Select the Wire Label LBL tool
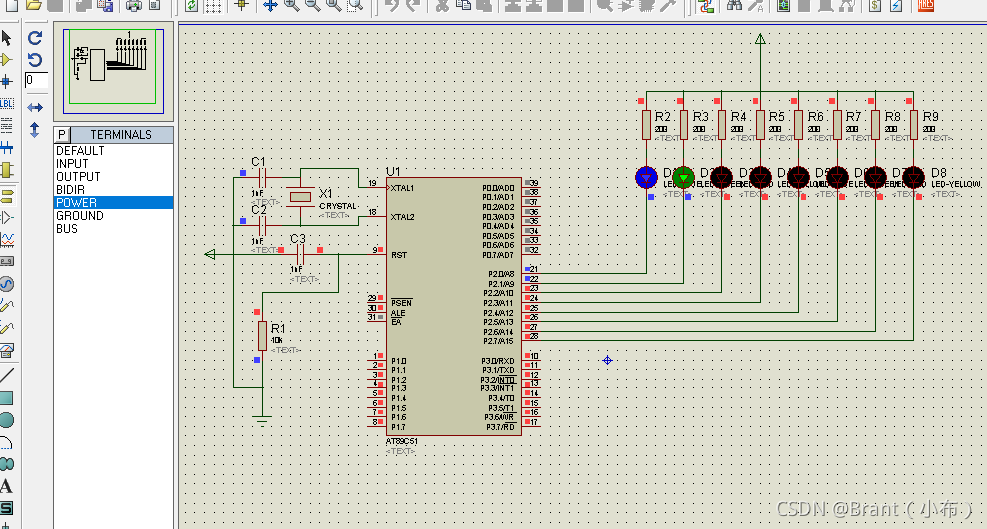 [6, 104]
